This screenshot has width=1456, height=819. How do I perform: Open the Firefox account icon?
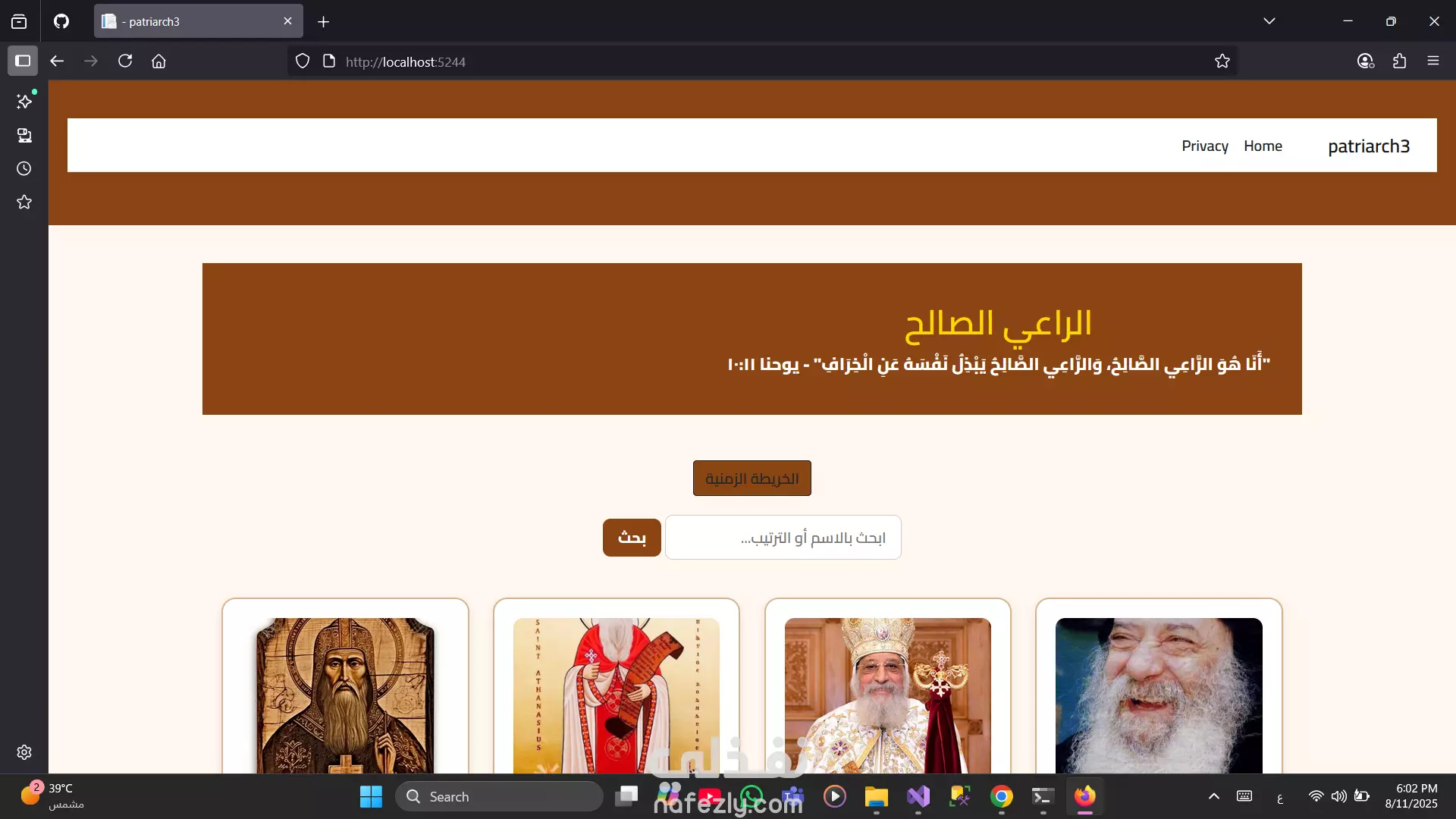coord(1366,61)
